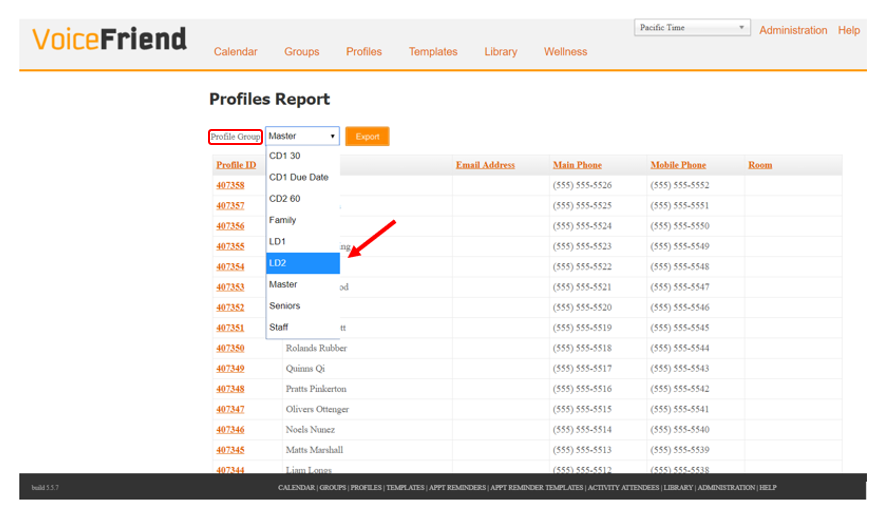The image size is (882, 513).
Task: Click main phone (555) 555-5518
Action: (582, 348)
